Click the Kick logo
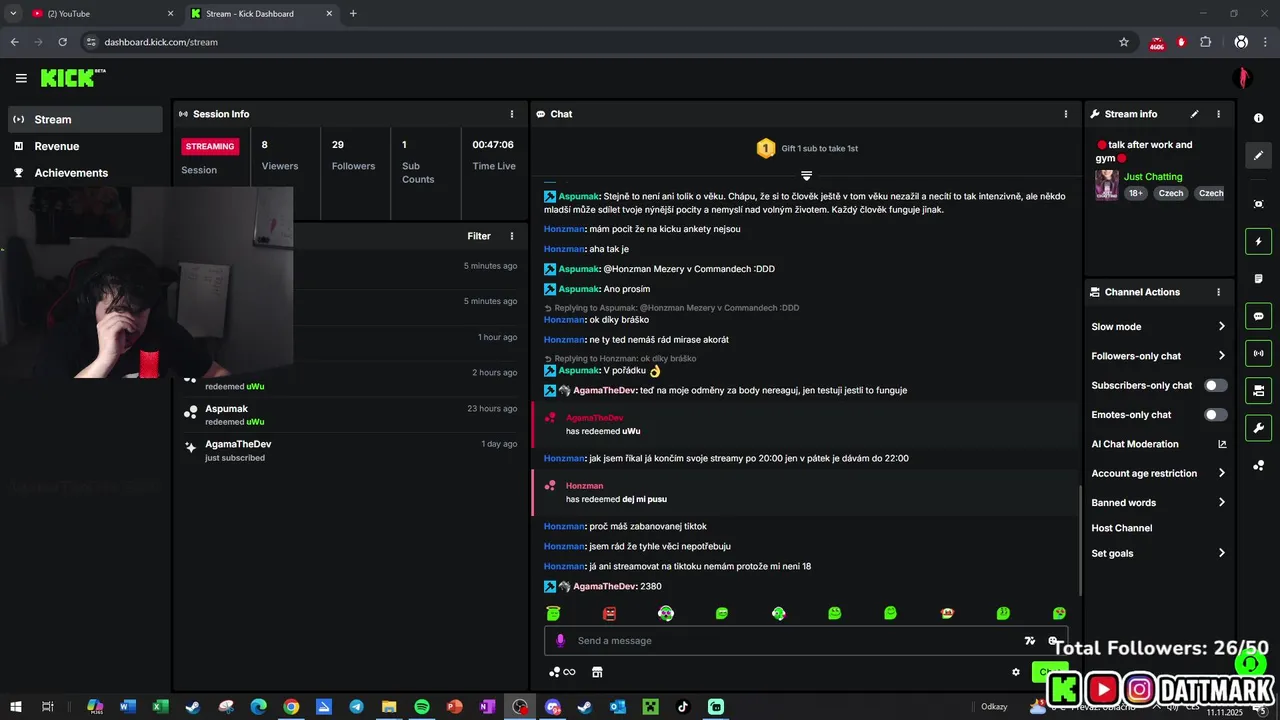Image resolution: width=1280 pixels, height=720 pixels. pos(72,78)
